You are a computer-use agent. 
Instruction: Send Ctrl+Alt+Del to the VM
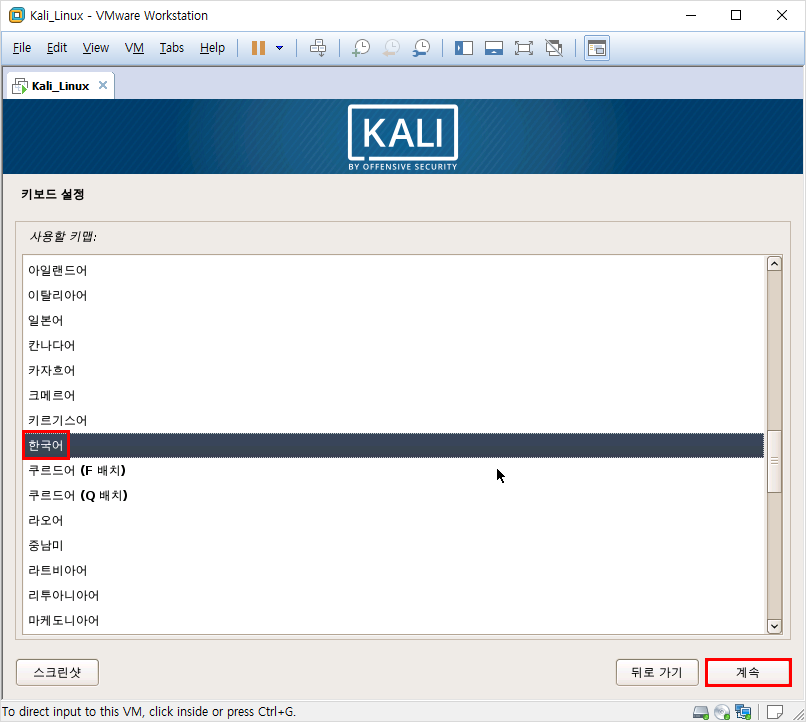(x=318, y=48)
